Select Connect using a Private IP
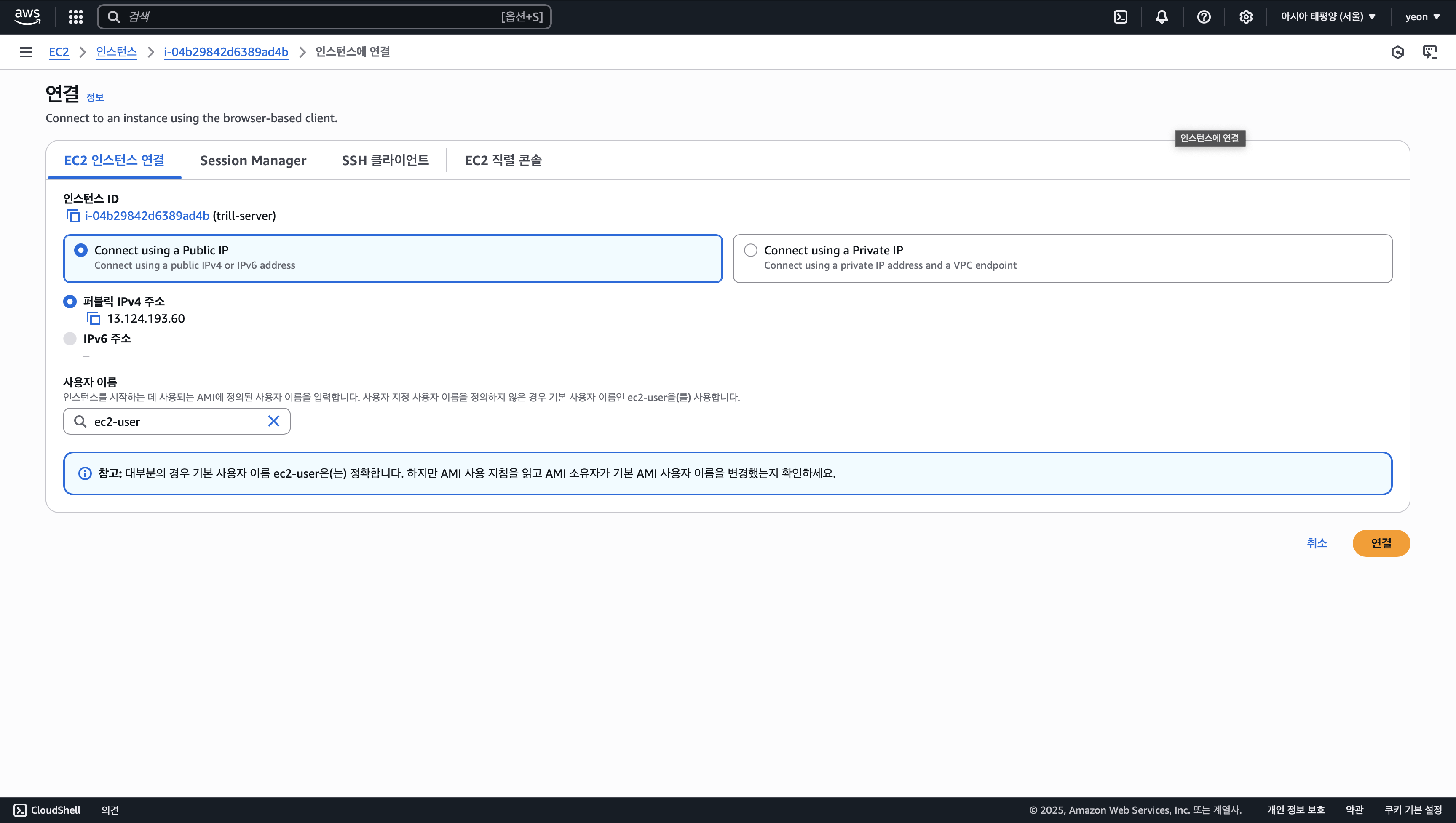The width and height of the screenshot is (1456, 823). pos(751,251)
